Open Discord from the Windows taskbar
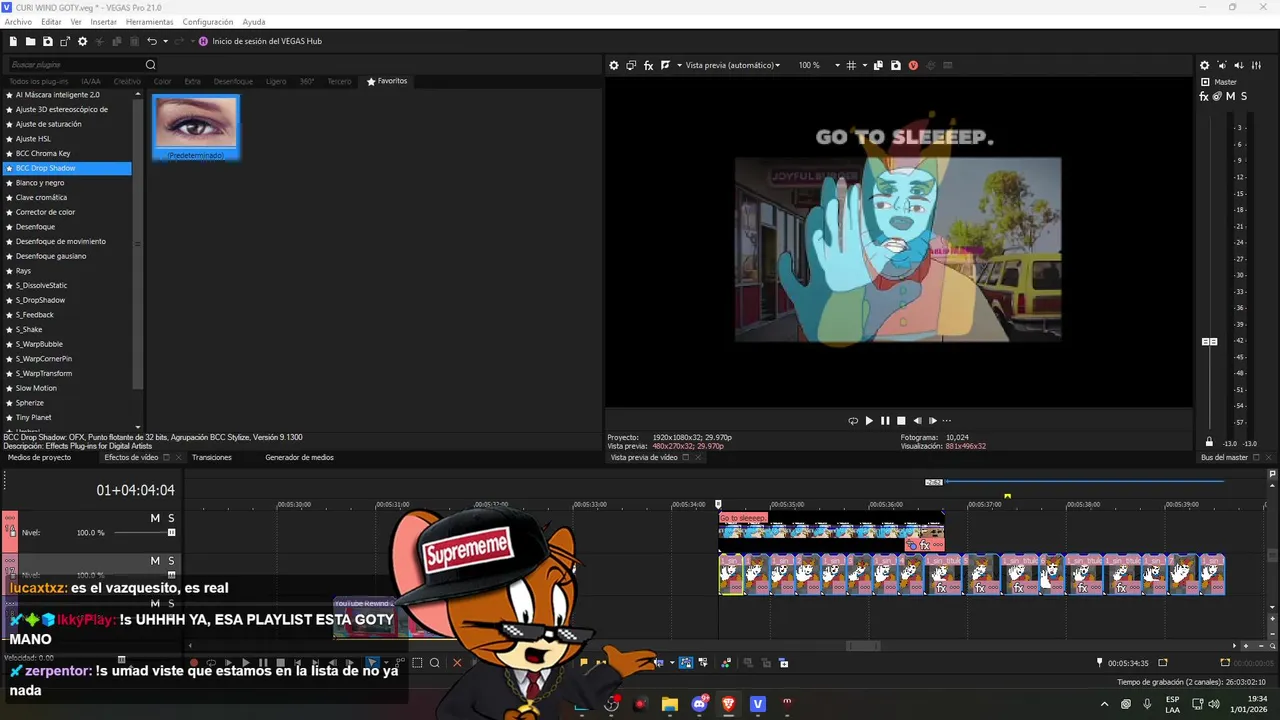 (699, 704)
